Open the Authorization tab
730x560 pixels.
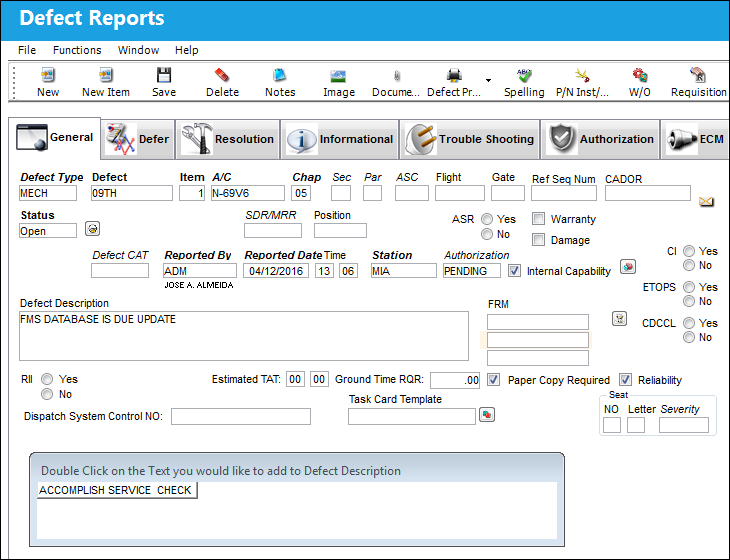[x=600, y=139]
